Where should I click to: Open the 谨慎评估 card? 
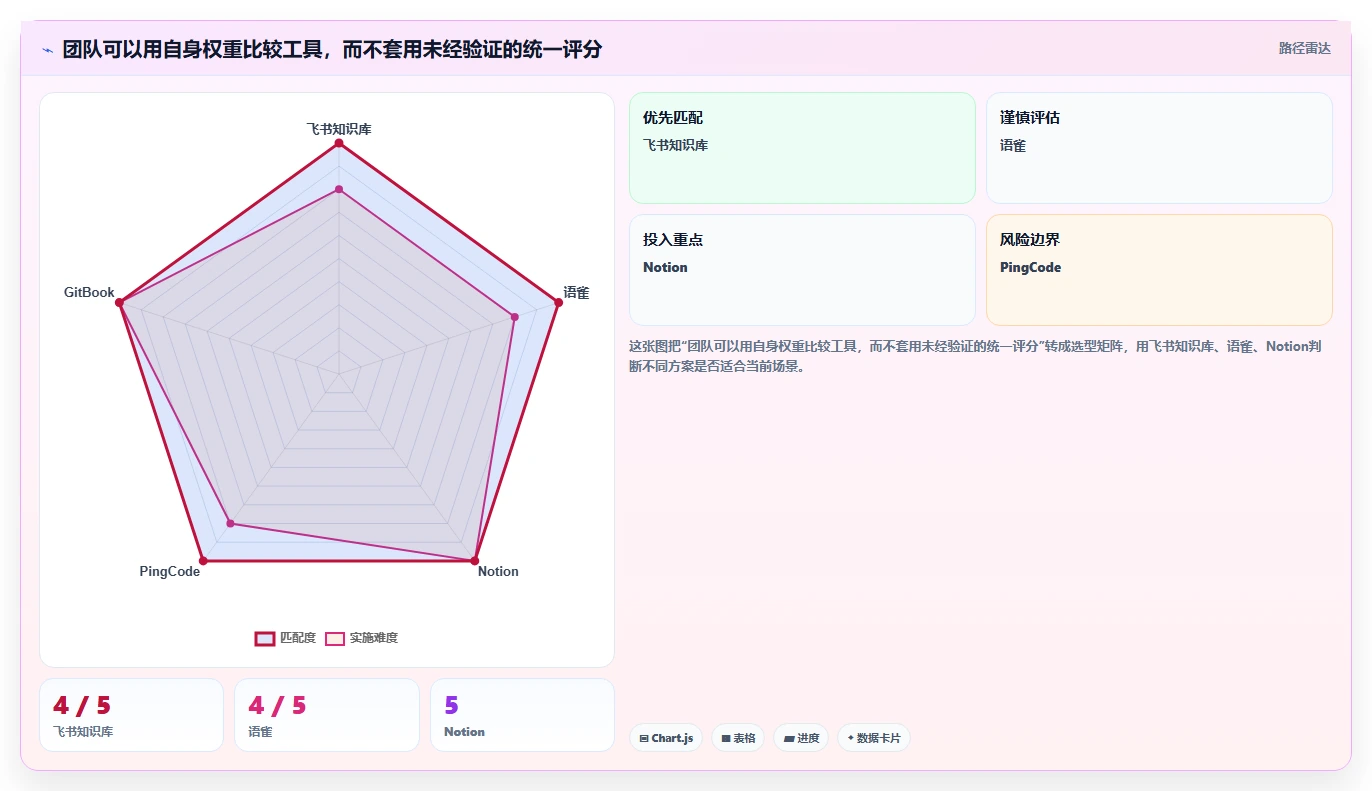coord(1159,148)
